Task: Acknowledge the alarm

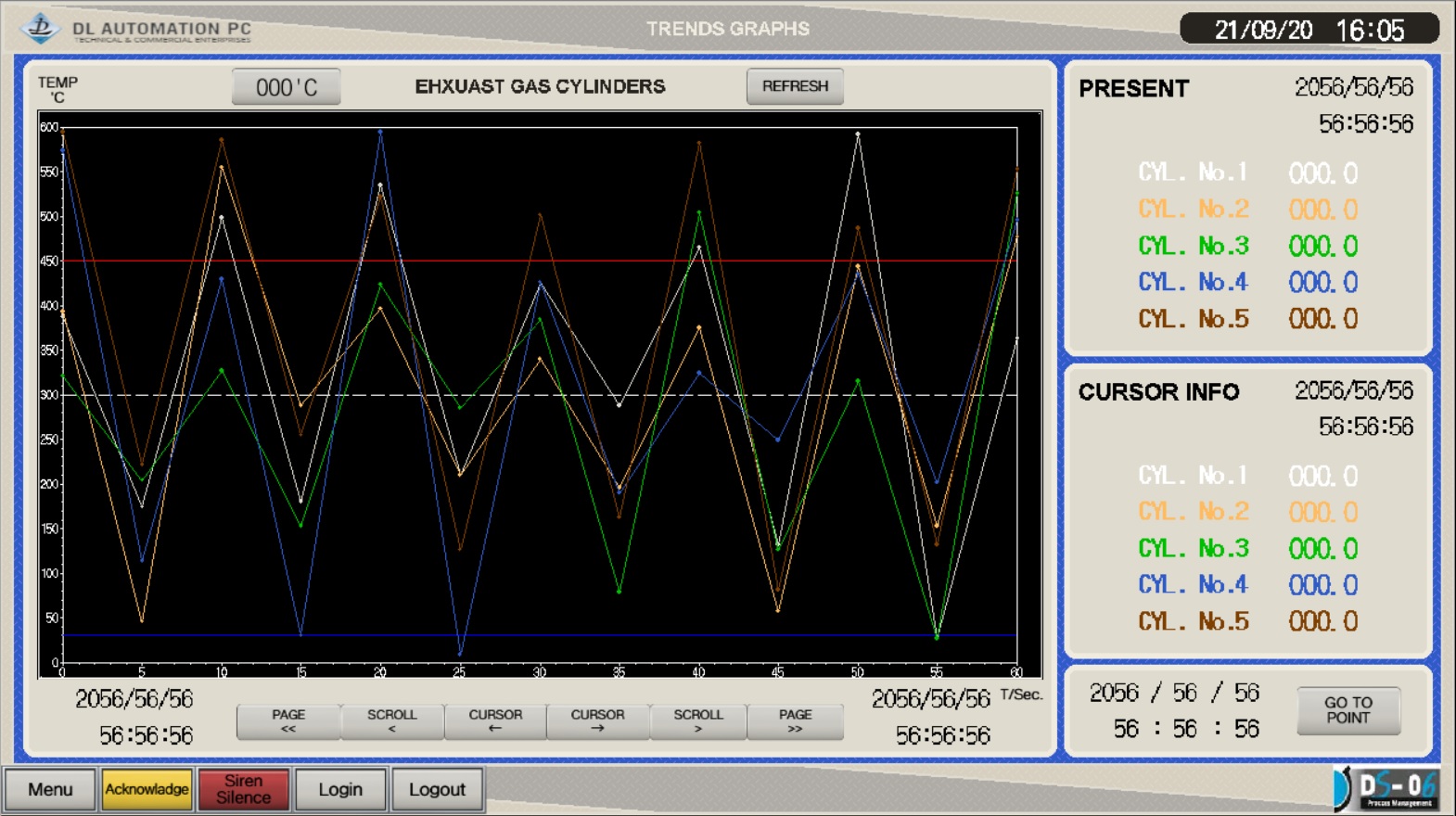Action: coord(147,789)
